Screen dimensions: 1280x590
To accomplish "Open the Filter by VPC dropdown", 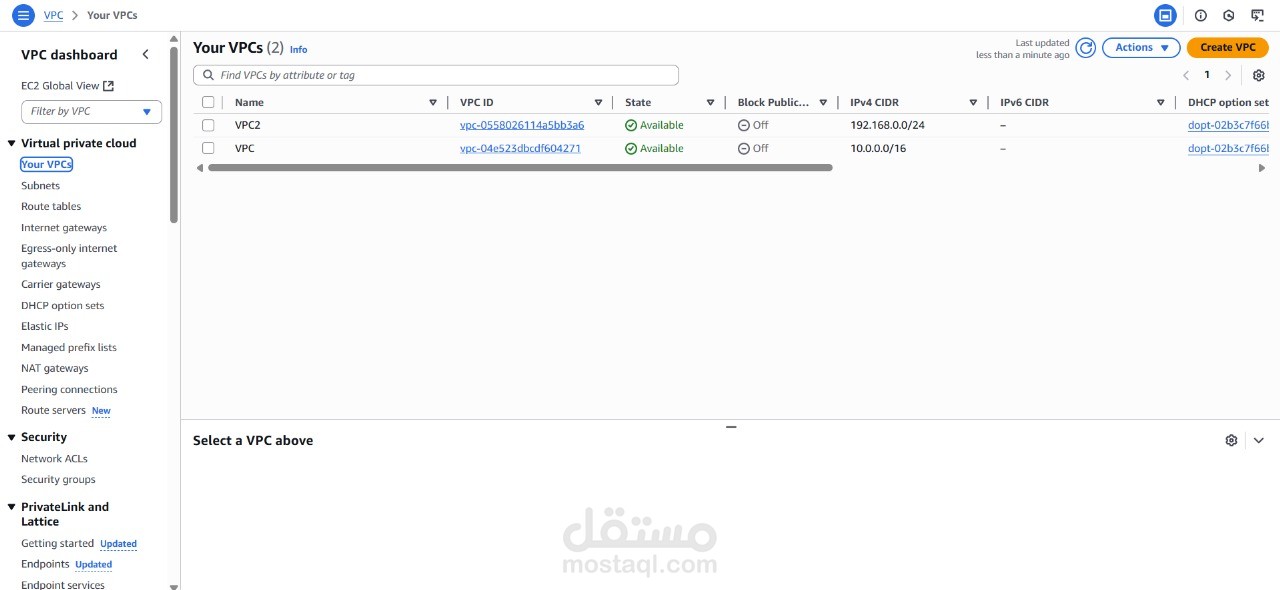I will pyautogui.click(x=91, y=112).
